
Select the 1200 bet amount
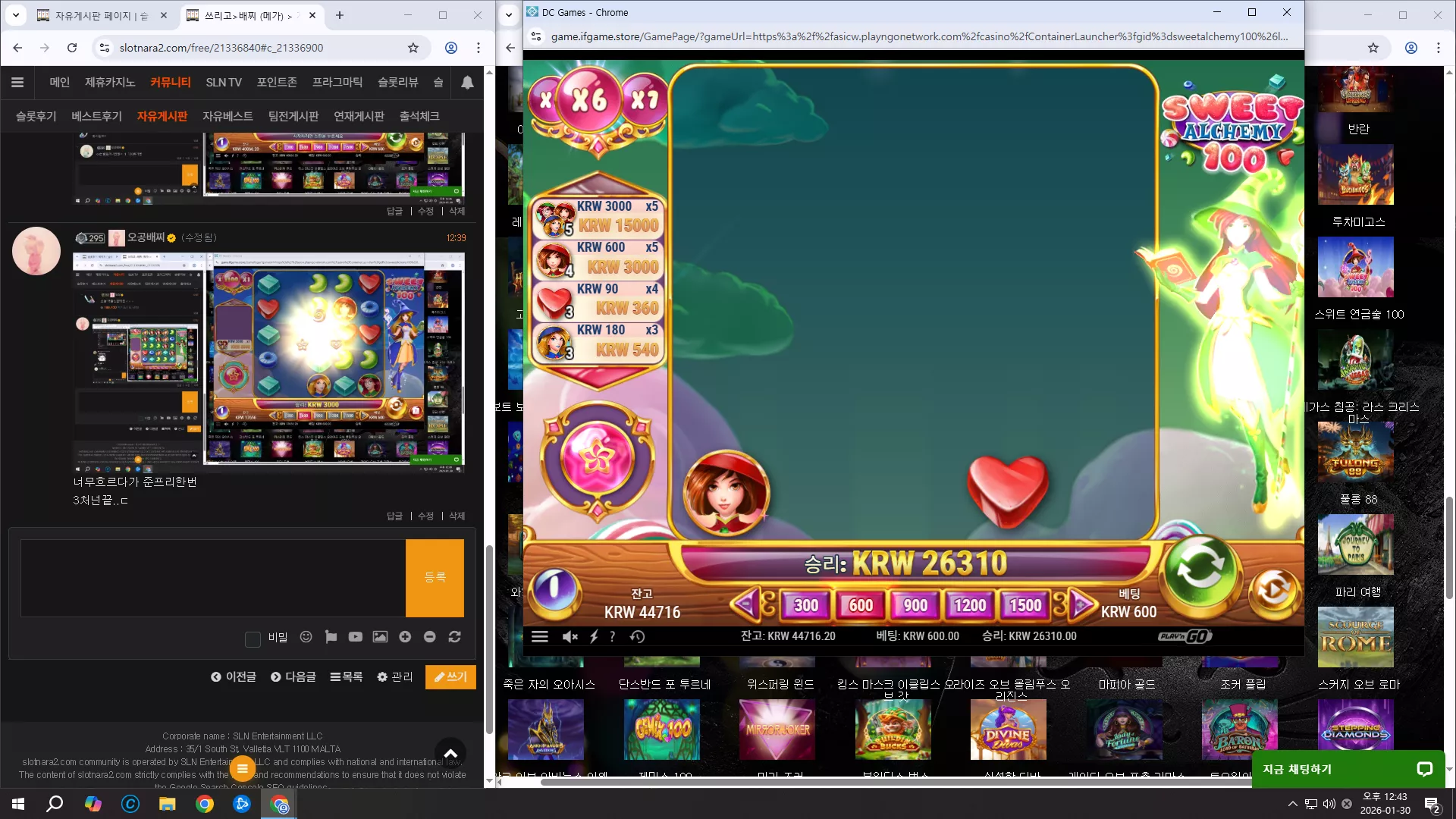969,605
